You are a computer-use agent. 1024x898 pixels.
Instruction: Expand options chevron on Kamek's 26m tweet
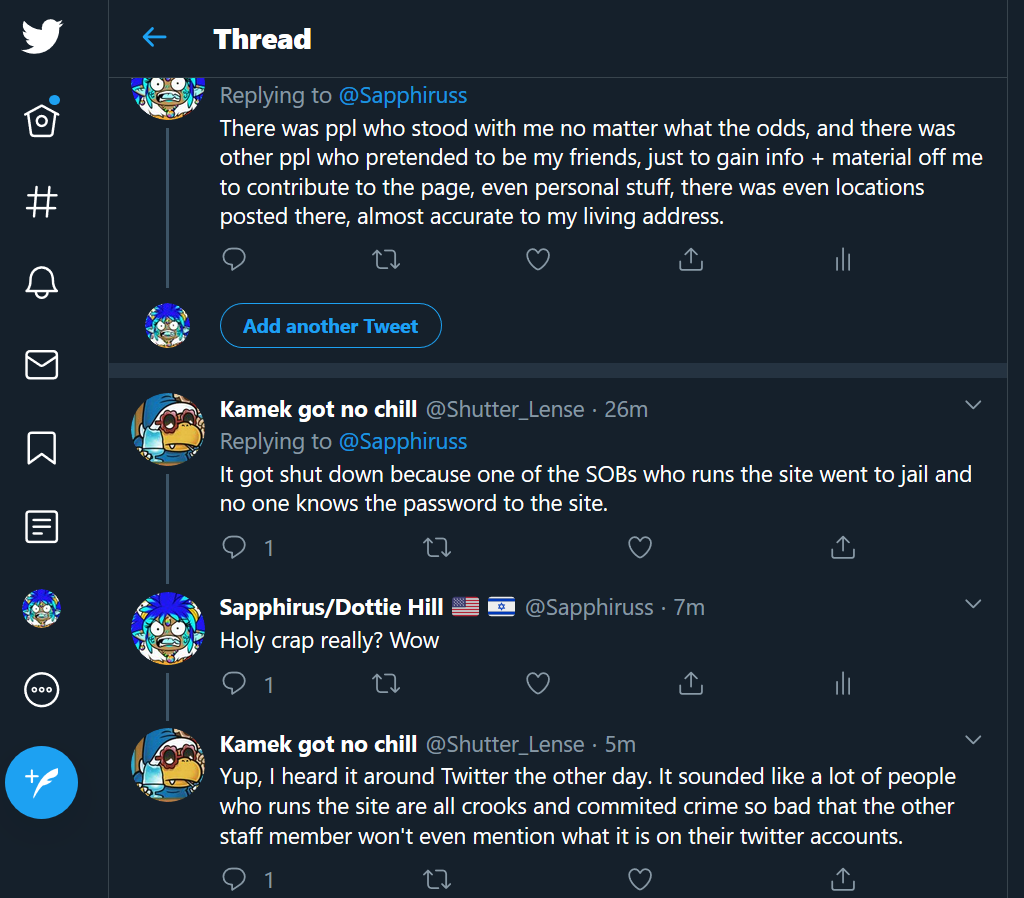(x=972, y=405)
